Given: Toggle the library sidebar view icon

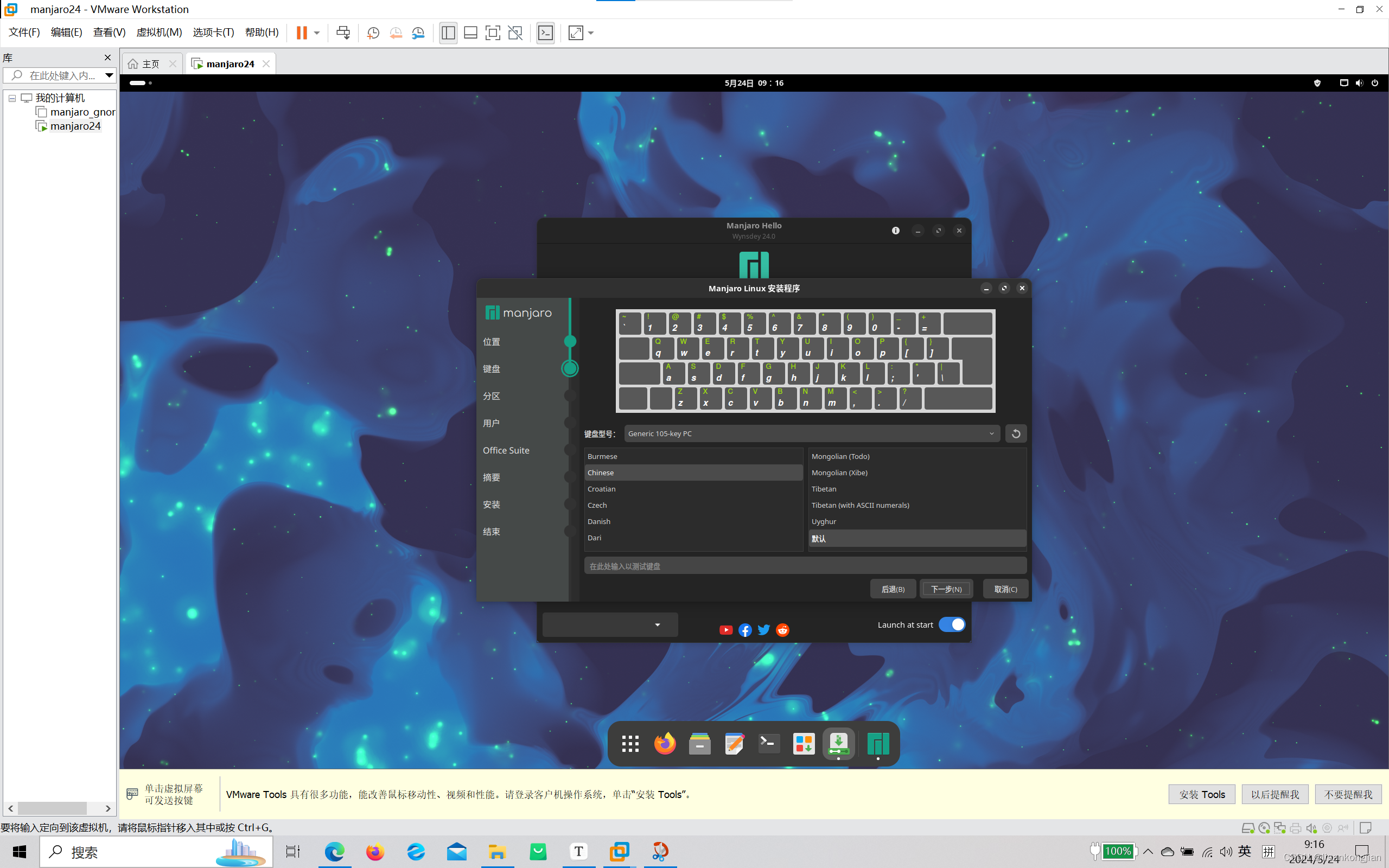Looking at the screenshot, I should click(x=448, y=33).
